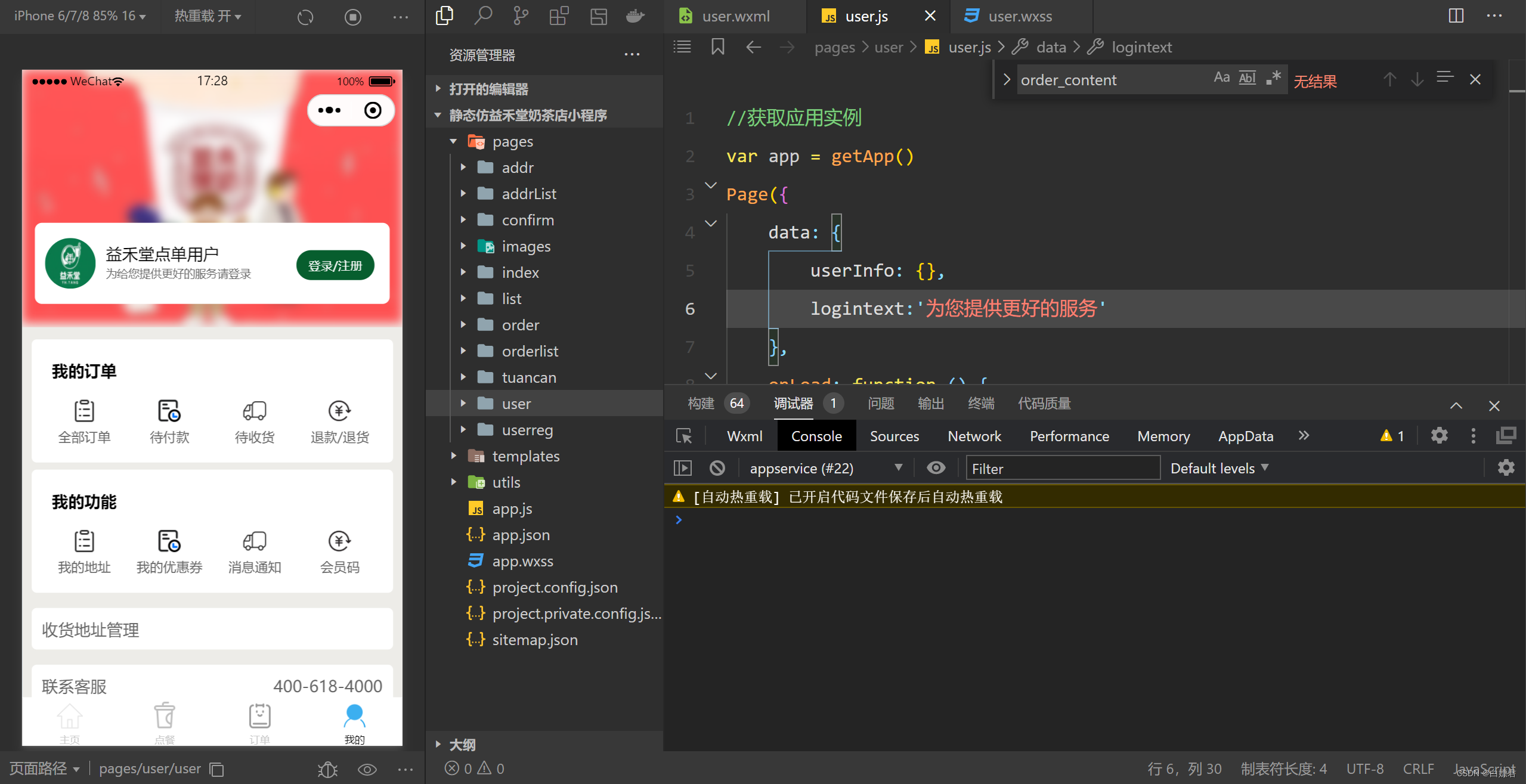The width and height of the screenshot is (1526, 784).
Task: Open the Sources devtools tab
Action: pyautogui.click(x=894, y=436)
